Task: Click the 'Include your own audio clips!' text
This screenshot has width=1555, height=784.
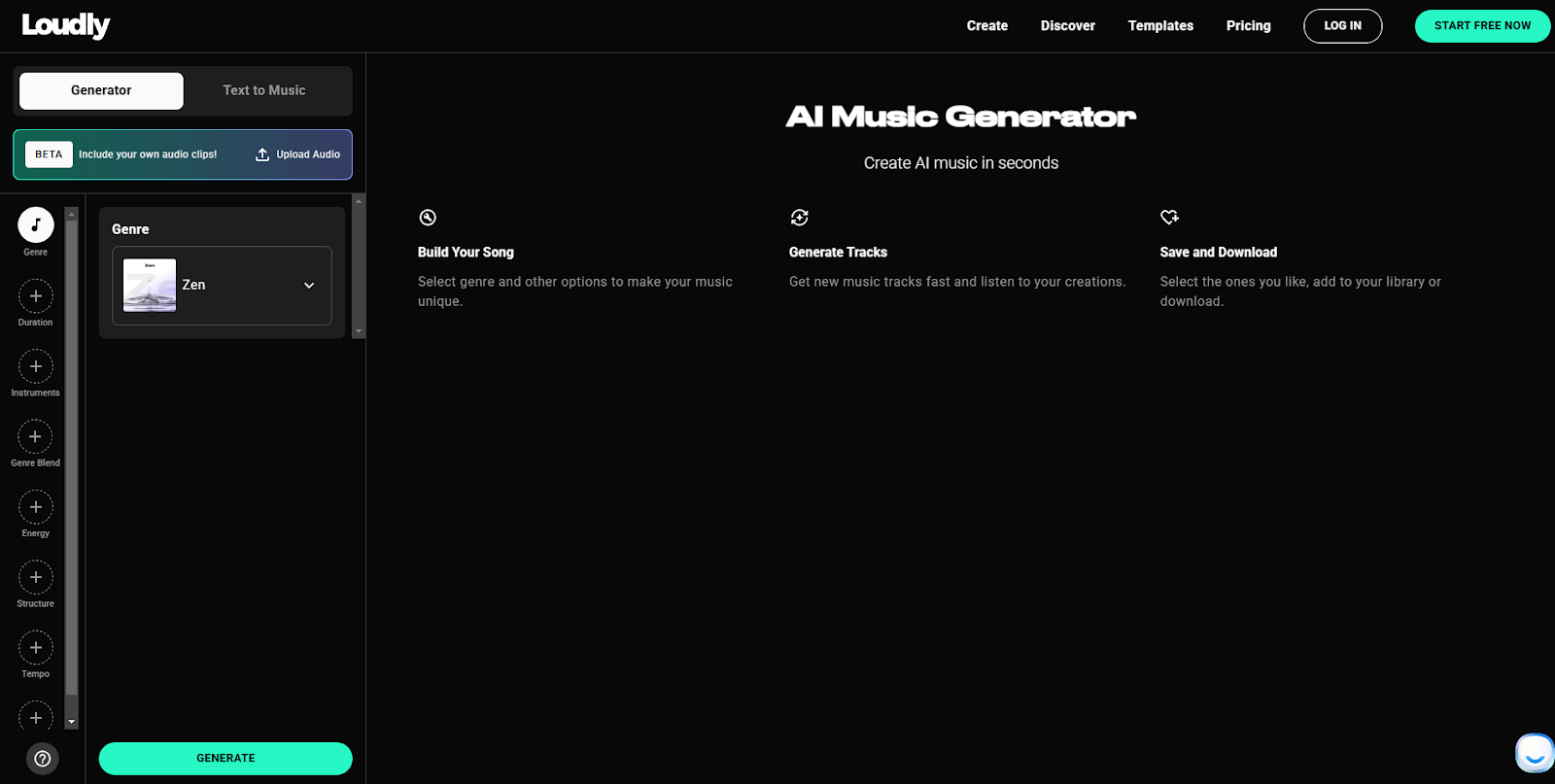Action: pos(148,154)
